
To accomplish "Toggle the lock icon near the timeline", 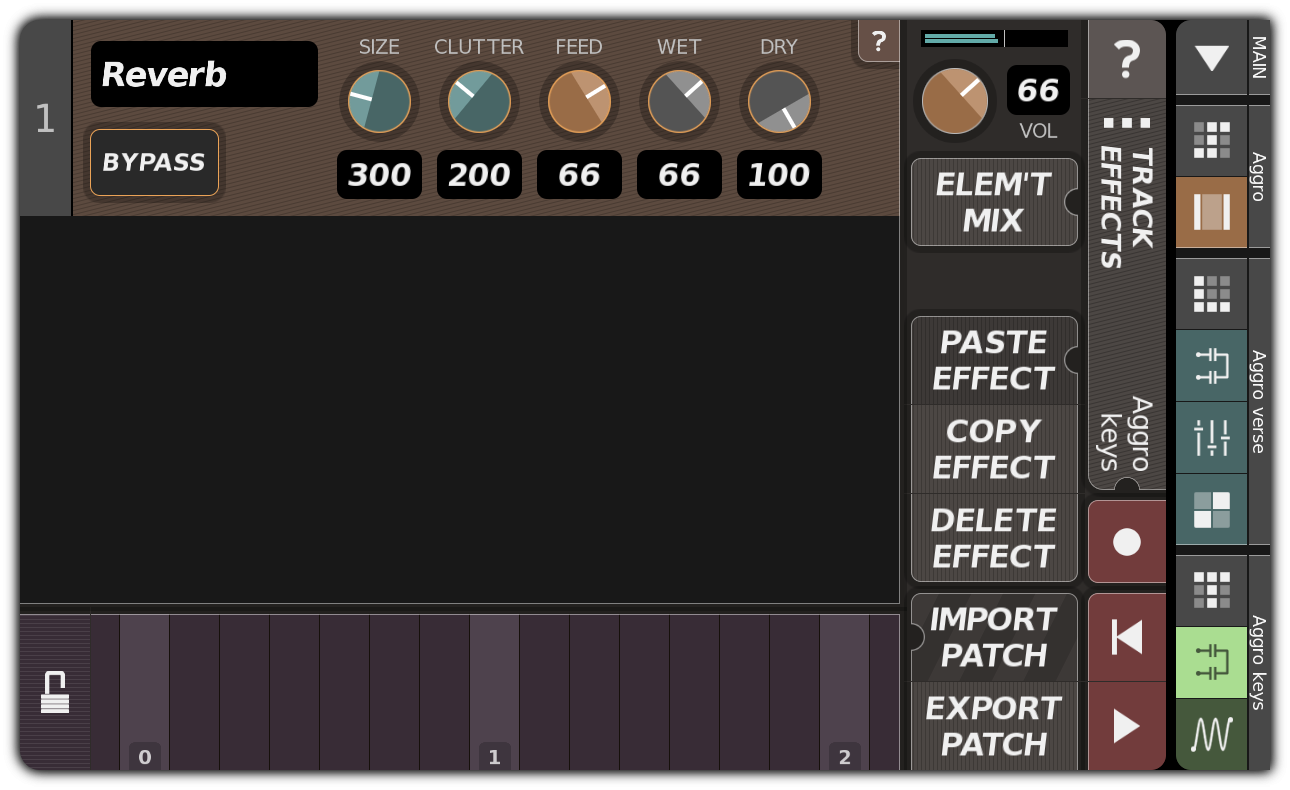I will point(55,690).
